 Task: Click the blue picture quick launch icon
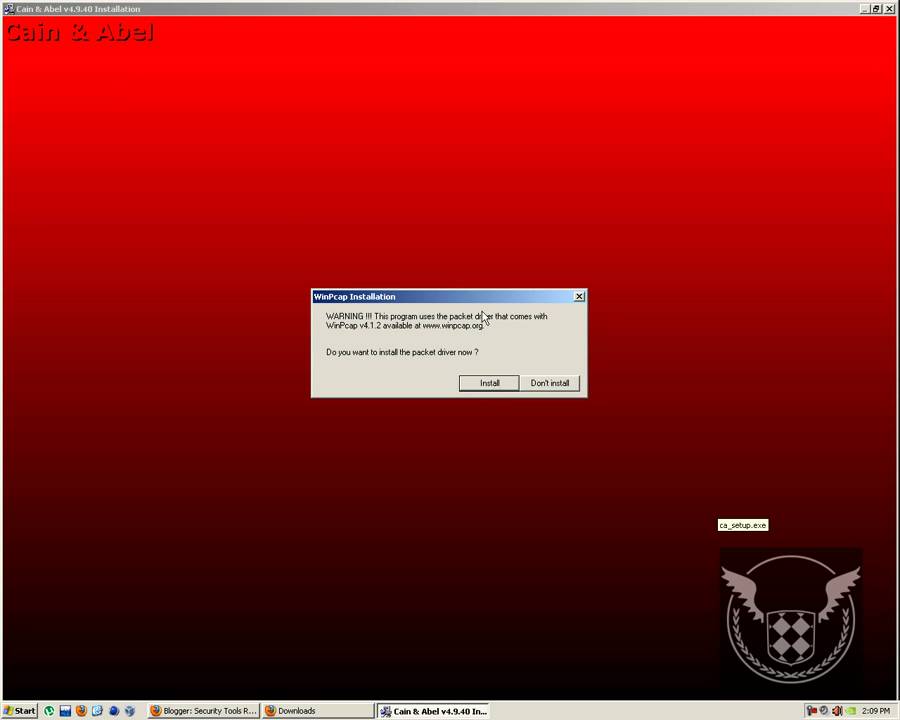click(65, 711)
